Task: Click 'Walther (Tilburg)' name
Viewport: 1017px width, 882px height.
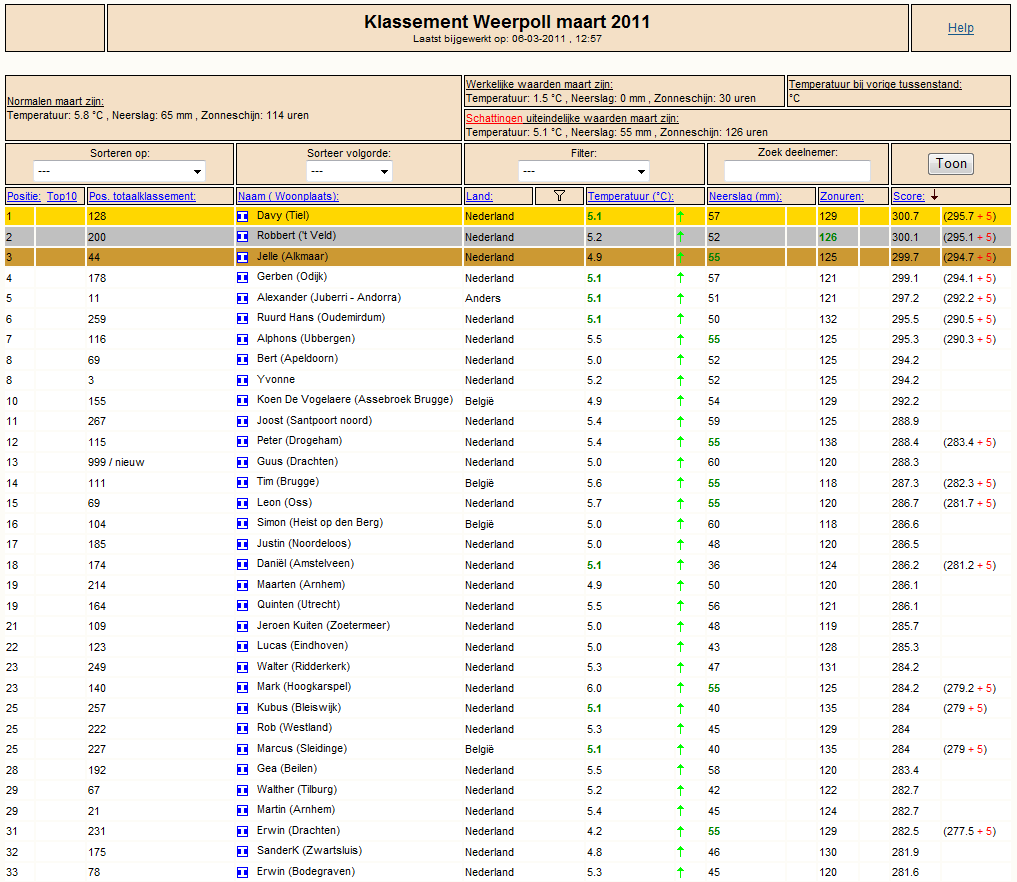Action: [296, 789]
